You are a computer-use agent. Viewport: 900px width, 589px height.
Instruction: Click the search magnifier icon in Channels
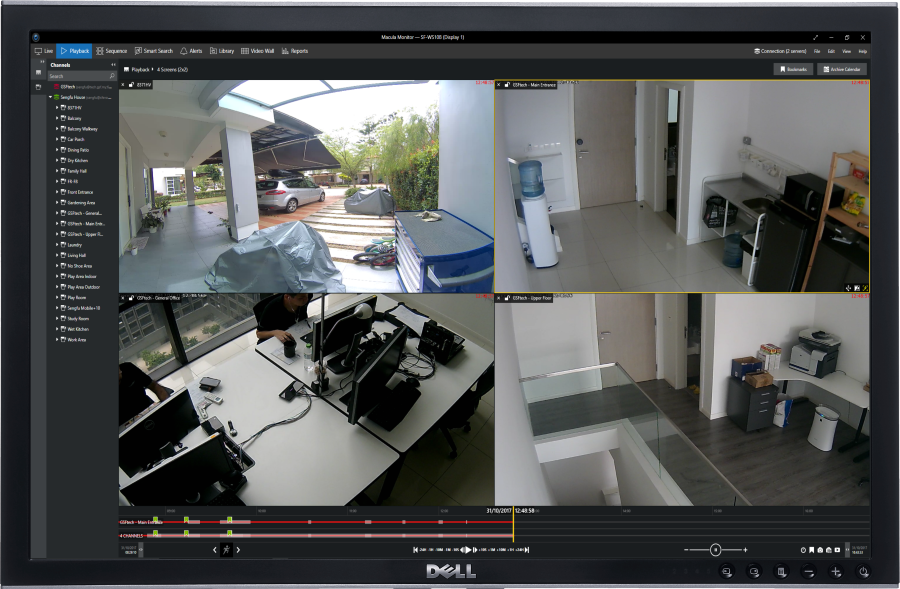click(112, 76)
